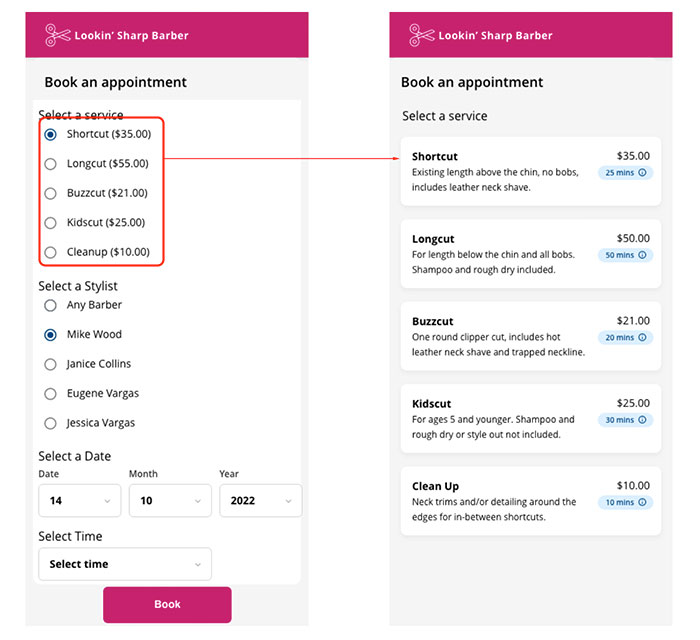The image size is (700, 640).
Task: Open the Select time dropdown
Action: [x=125, y=564]
